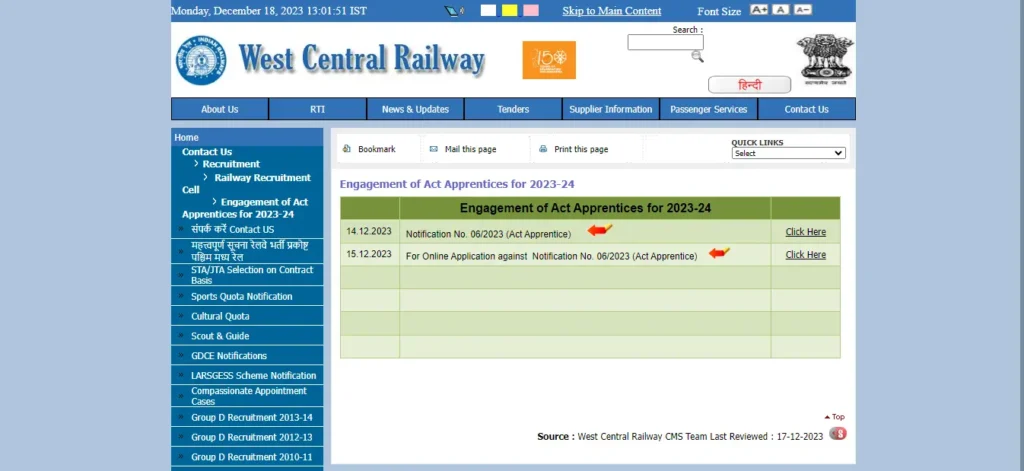Click the orange 150 years emblem
This screenshot has width=1024, height=471.
click(549, 60)
